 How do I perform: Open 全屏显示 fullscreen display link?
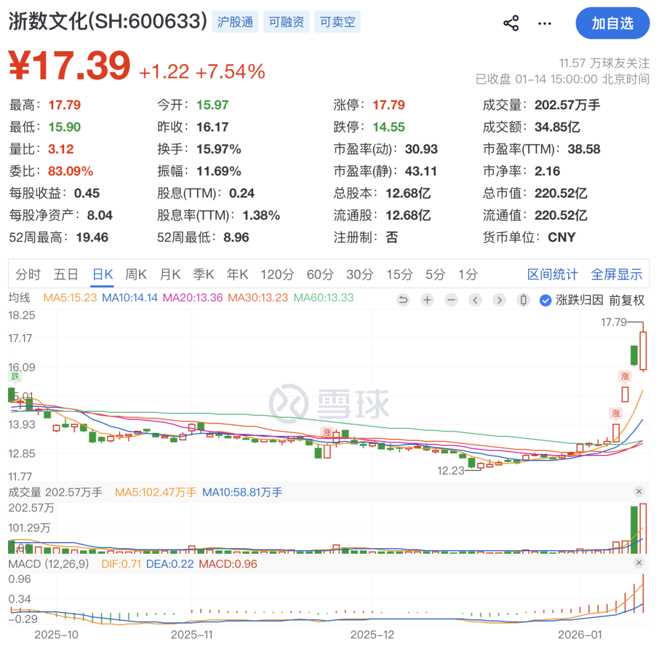[x=616, y=274]
